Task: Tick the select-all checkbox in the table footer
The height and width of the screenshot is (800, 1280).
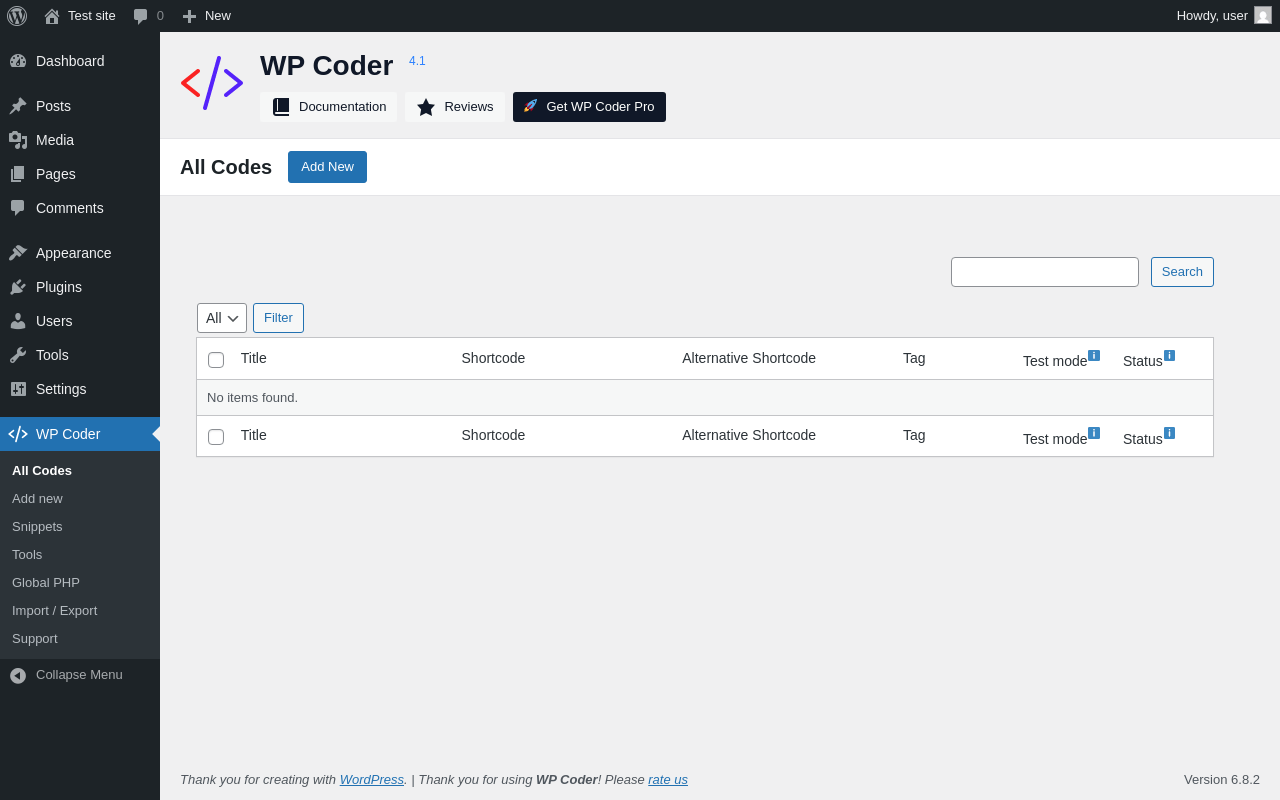Action: coord(216,437)
